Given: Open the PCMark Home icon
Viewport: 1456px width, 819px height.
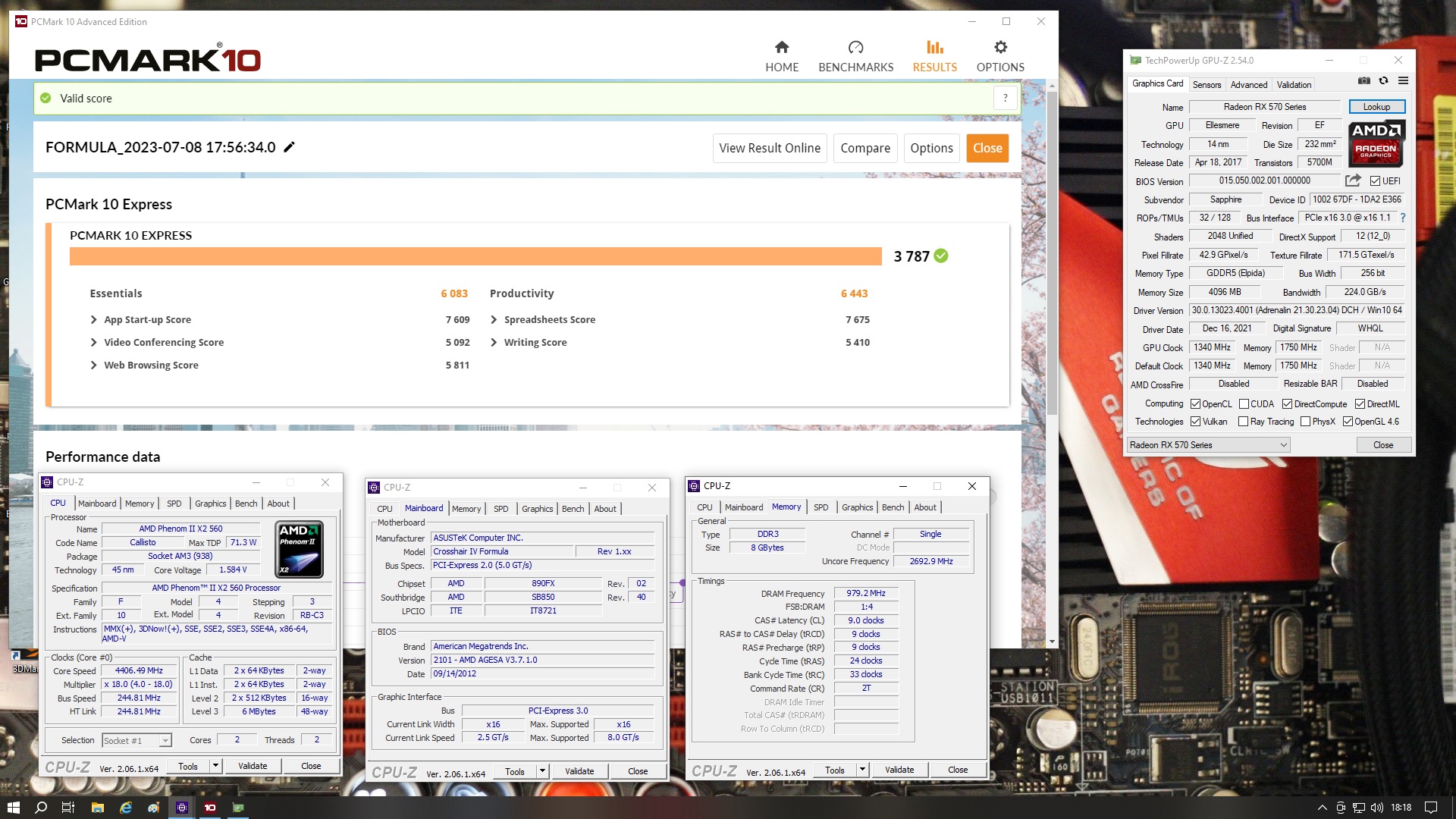Looking at the screenshot, I should (x=782, y=47).
